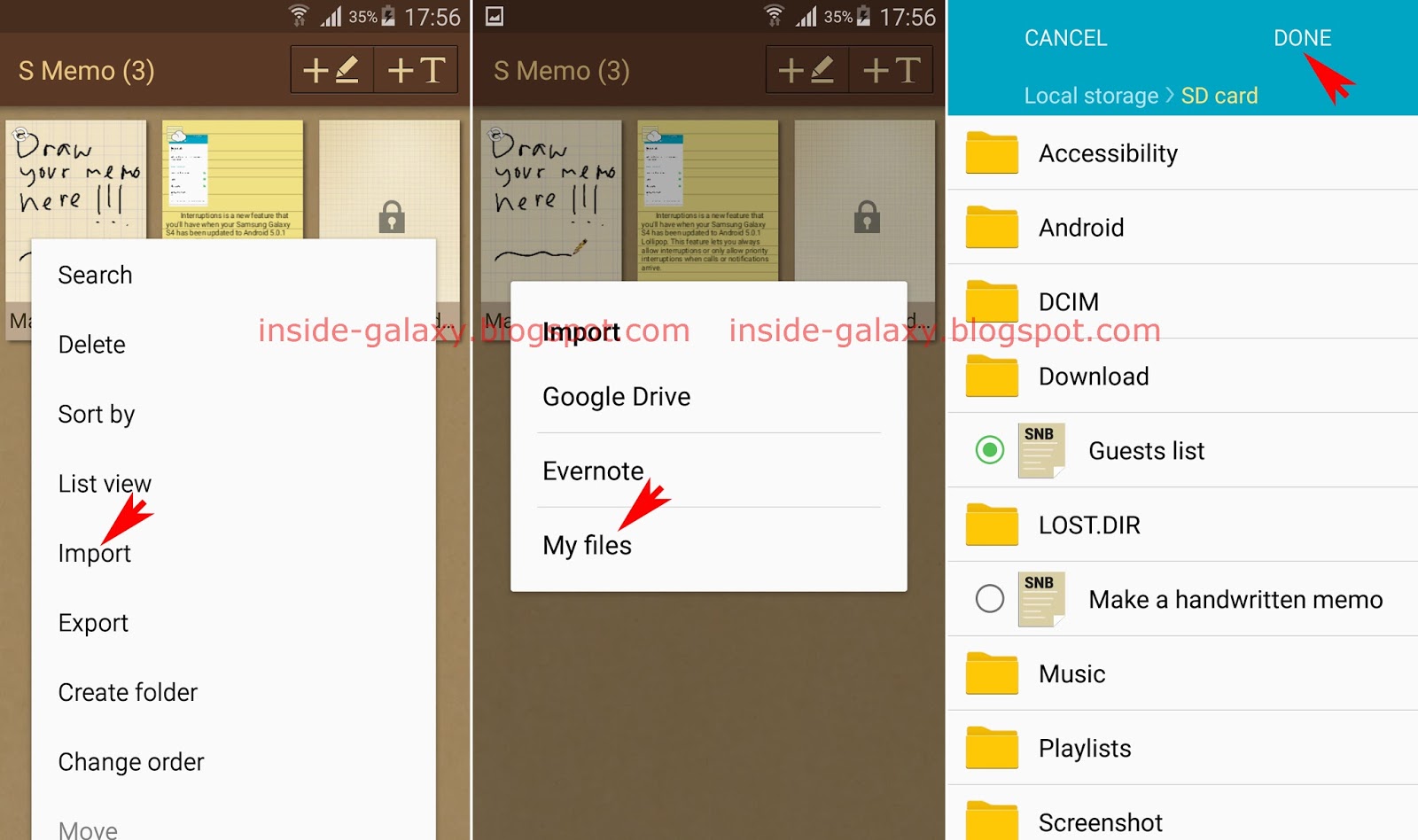Tap CANCEL in the file picker

click(x=1065, y=38)
